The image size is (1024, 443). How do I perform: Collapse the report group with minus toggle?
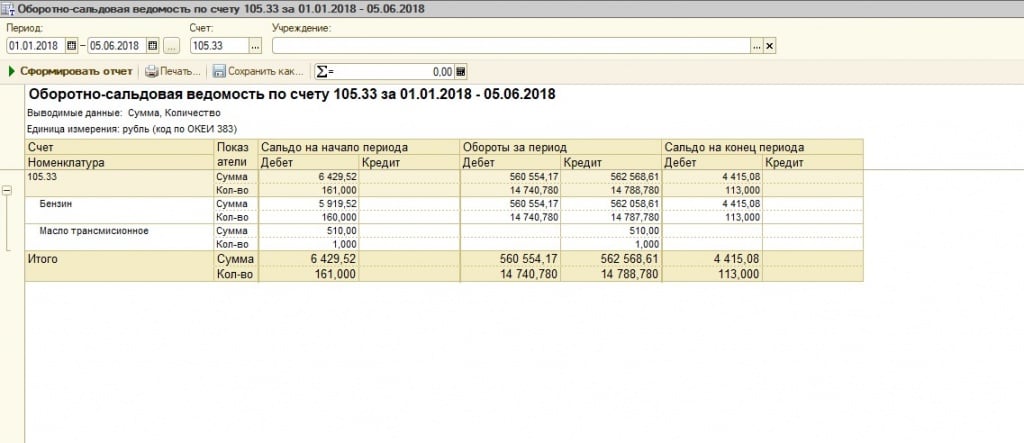click(x=8, y=190)
